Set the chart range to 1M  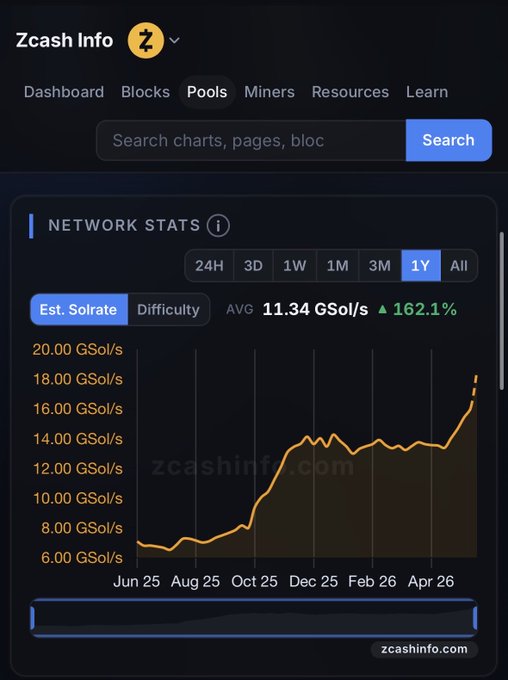(x=338, y=265)
